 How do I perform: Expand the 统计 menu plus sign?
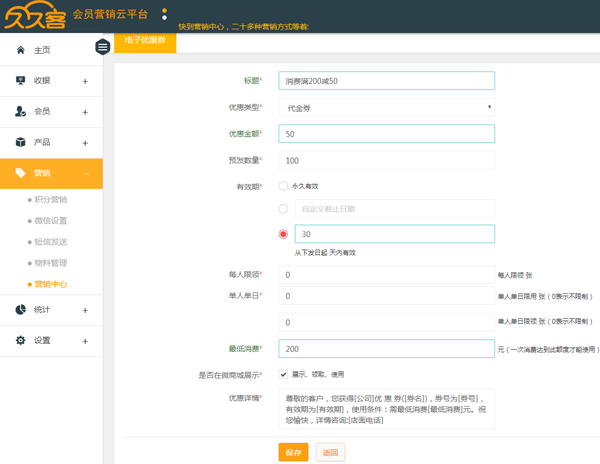click(85, 311)
